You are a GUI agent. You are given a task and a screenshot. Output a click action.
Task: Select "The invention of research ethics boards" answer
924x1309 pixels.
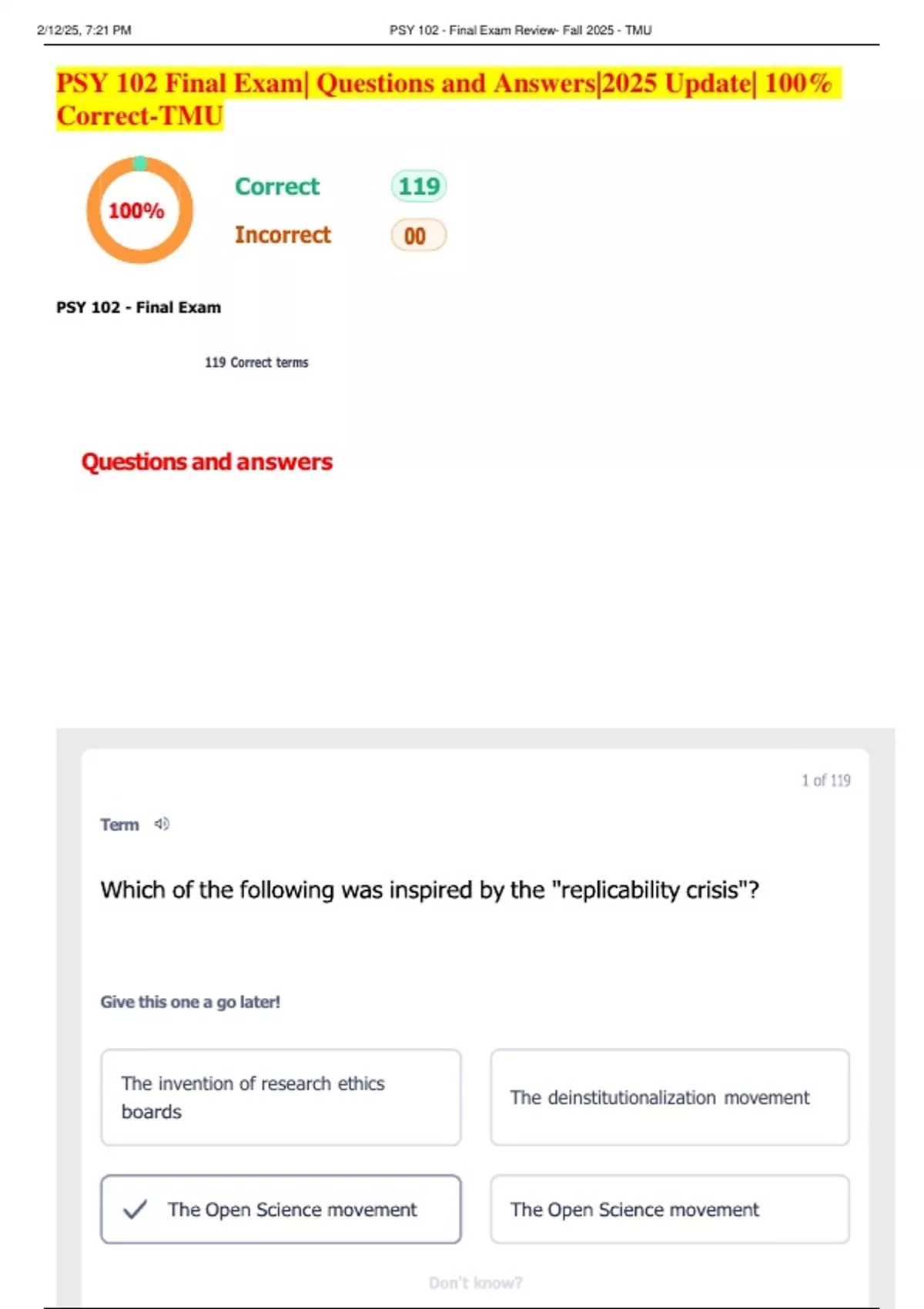[281, 1097]
